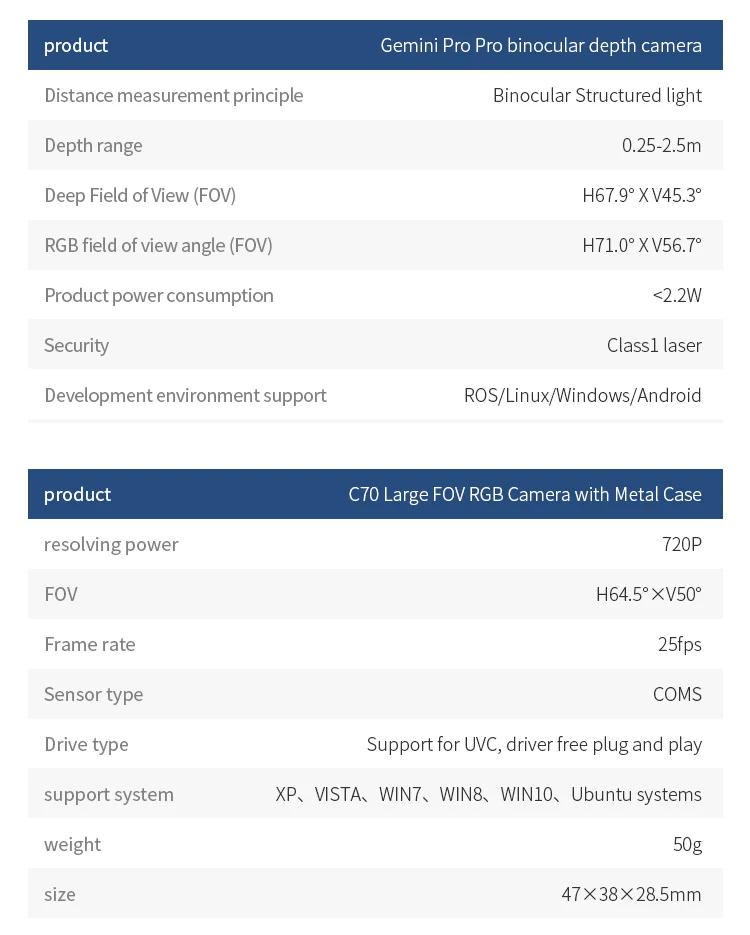Select the support system operating systems list
750x935 pixels.
click(488, 794)
